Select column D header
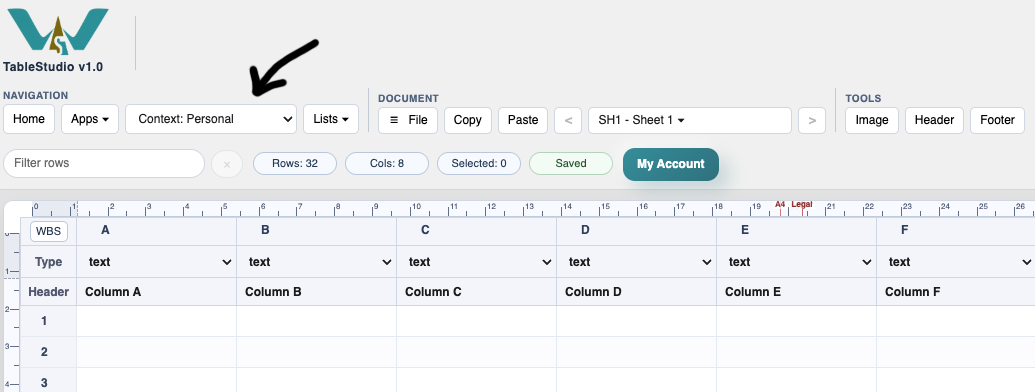Image resolution: width=1035 pixels, height=392 pixels. (636, 230)
